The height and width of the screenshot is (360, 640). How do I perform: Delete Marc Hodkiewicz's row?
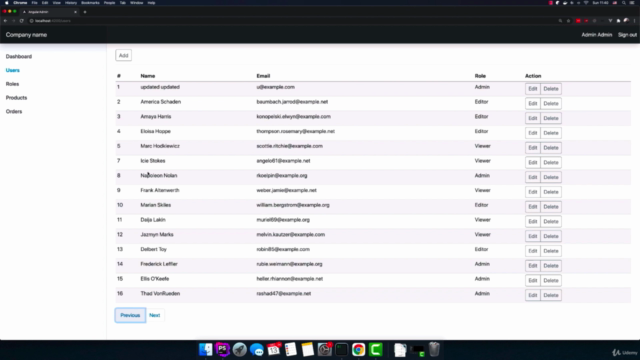(x=551, y=147)
